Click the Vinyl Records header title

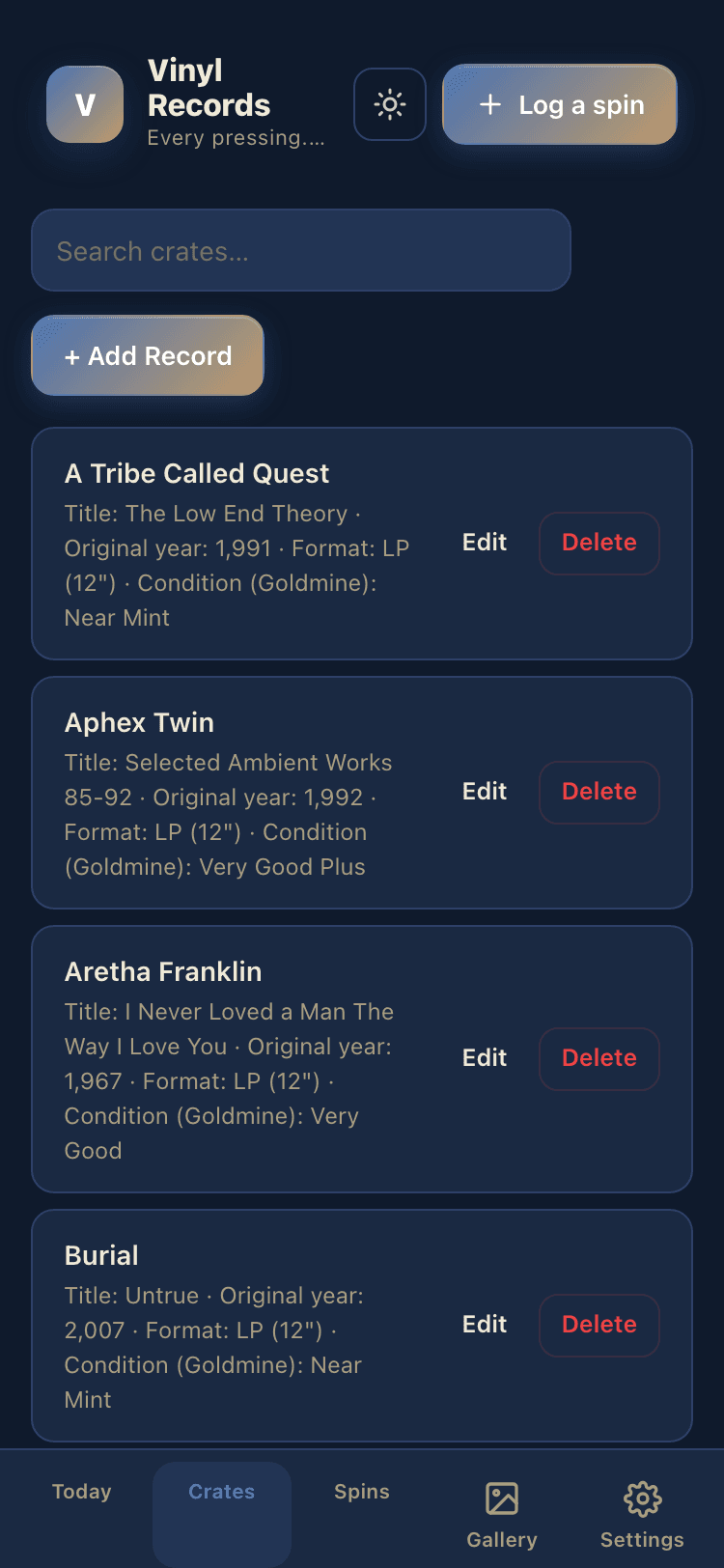coord(209,88)
